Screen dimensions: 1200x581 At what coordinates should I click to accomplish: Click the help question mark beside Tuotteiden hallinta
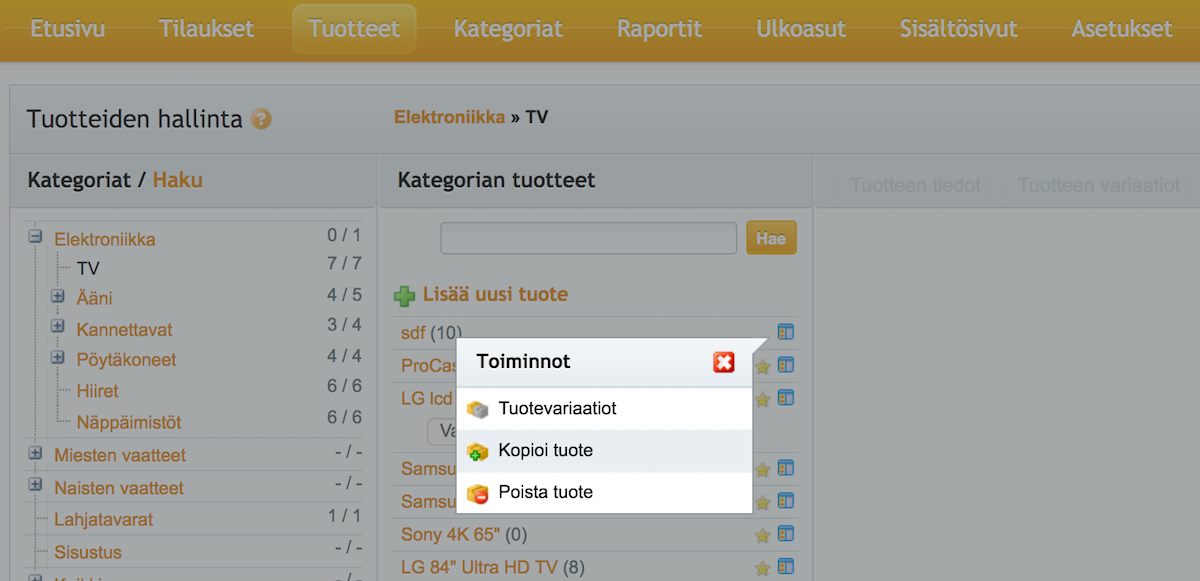[261, 119]
